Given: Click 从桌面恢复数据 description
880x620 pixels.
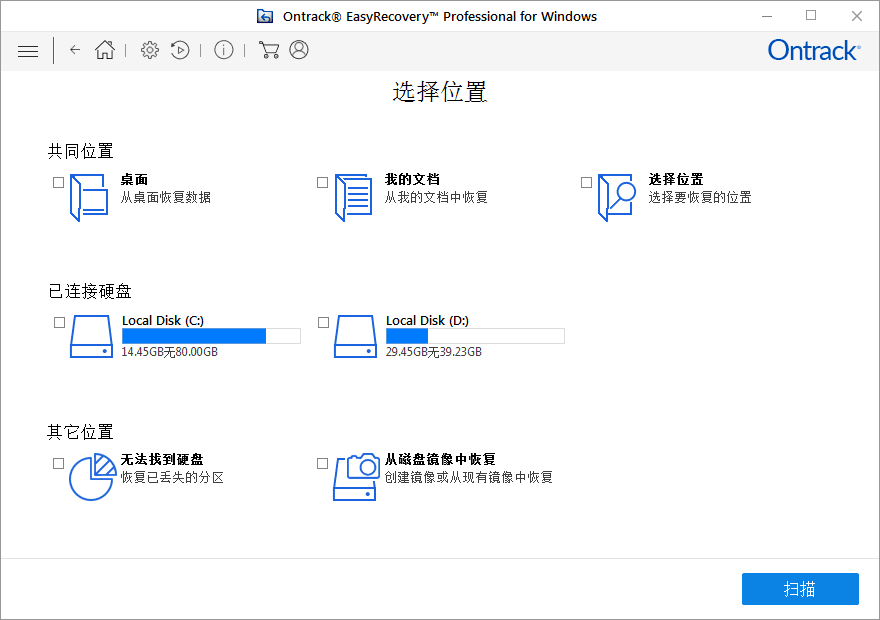Looking at the screenshot, I should (166, 198).
